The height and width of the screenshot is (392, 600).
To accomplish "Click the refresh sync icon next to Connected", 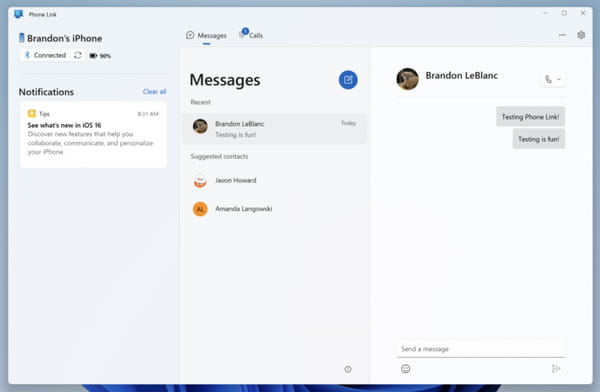I will point(78,55).
